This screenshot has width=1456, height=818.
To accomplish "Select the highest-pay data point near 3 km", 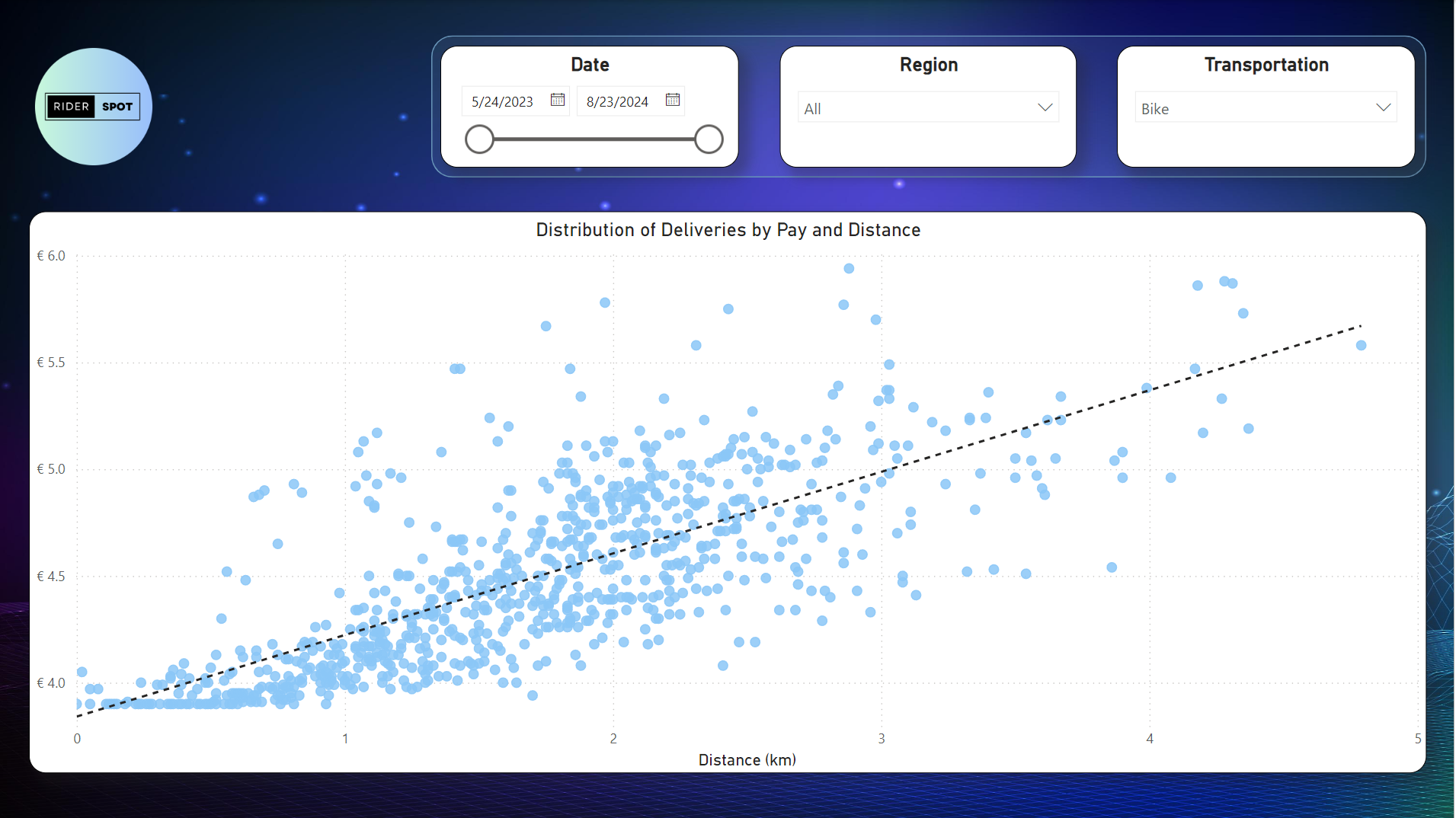I will click(x=849, y=268).
